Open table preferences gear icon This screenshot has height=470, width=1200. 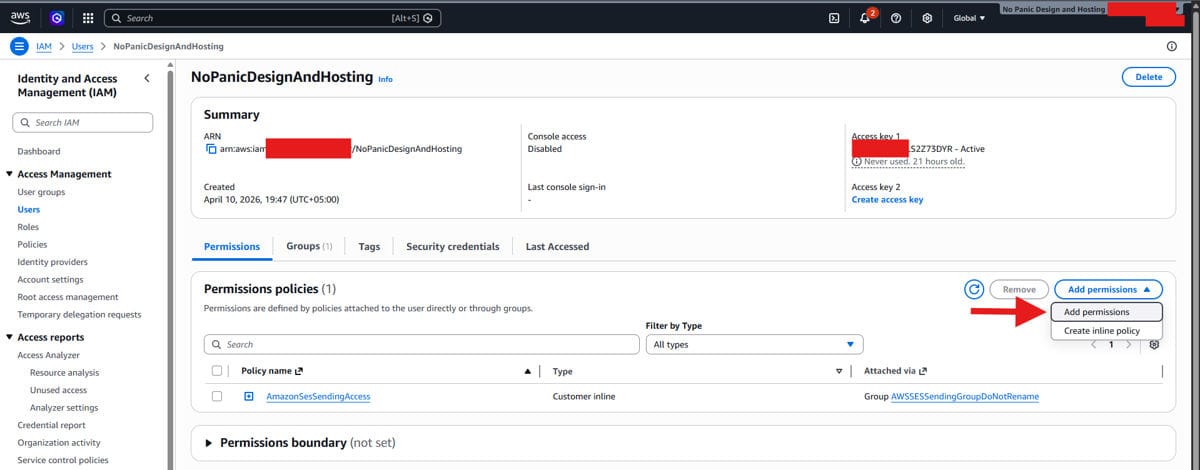1154,344
